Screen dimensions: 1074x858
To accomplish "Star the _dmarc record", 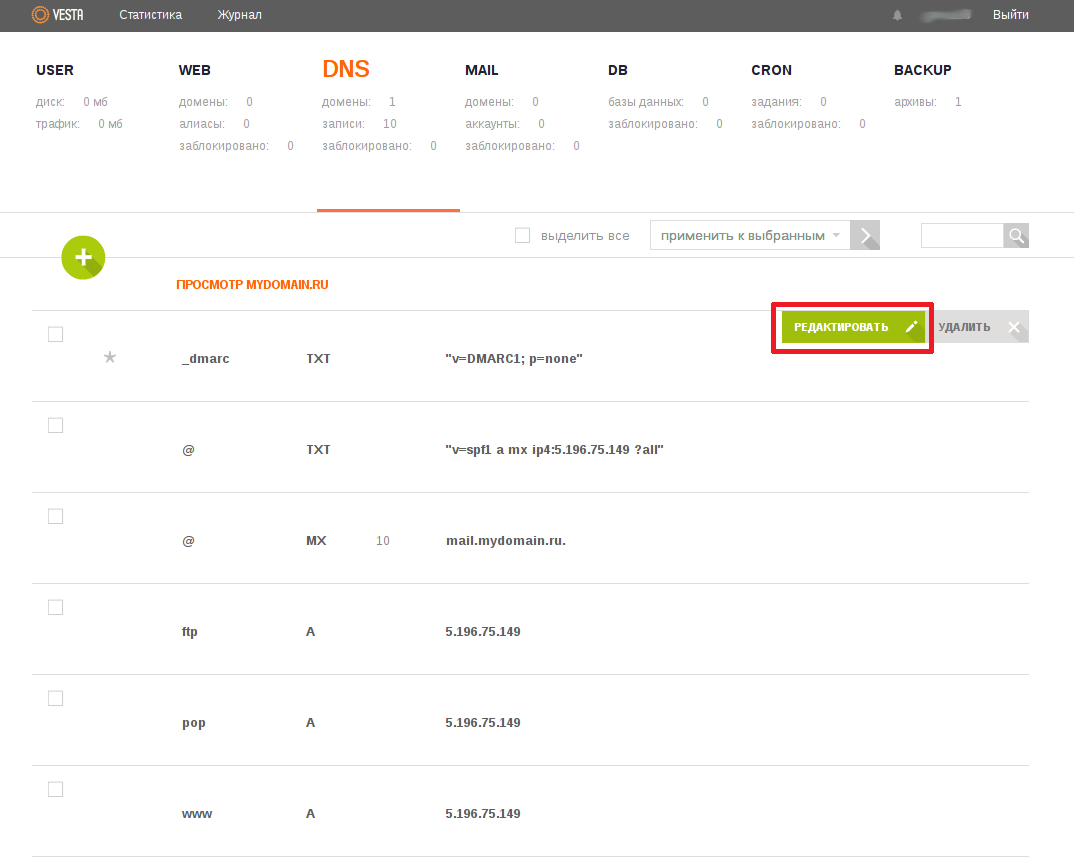I will (110, 357).
